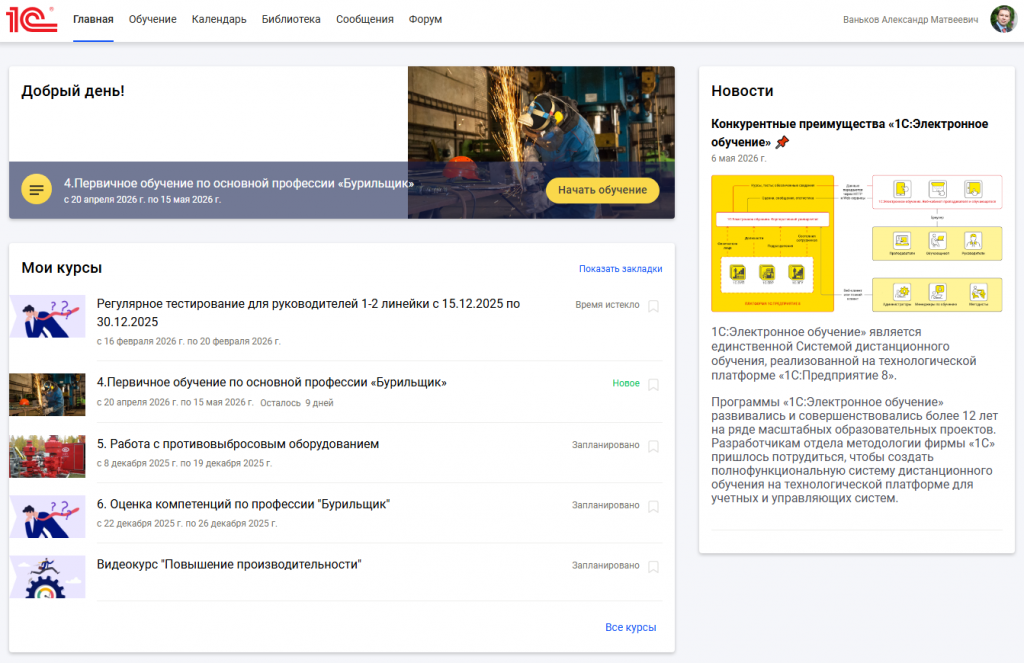Click banner dates 'с 20 апреля 2026 г. по 15 мая 2026 г.'
The width and height of the screenshot is (1024, 663).
click(142, 200)
